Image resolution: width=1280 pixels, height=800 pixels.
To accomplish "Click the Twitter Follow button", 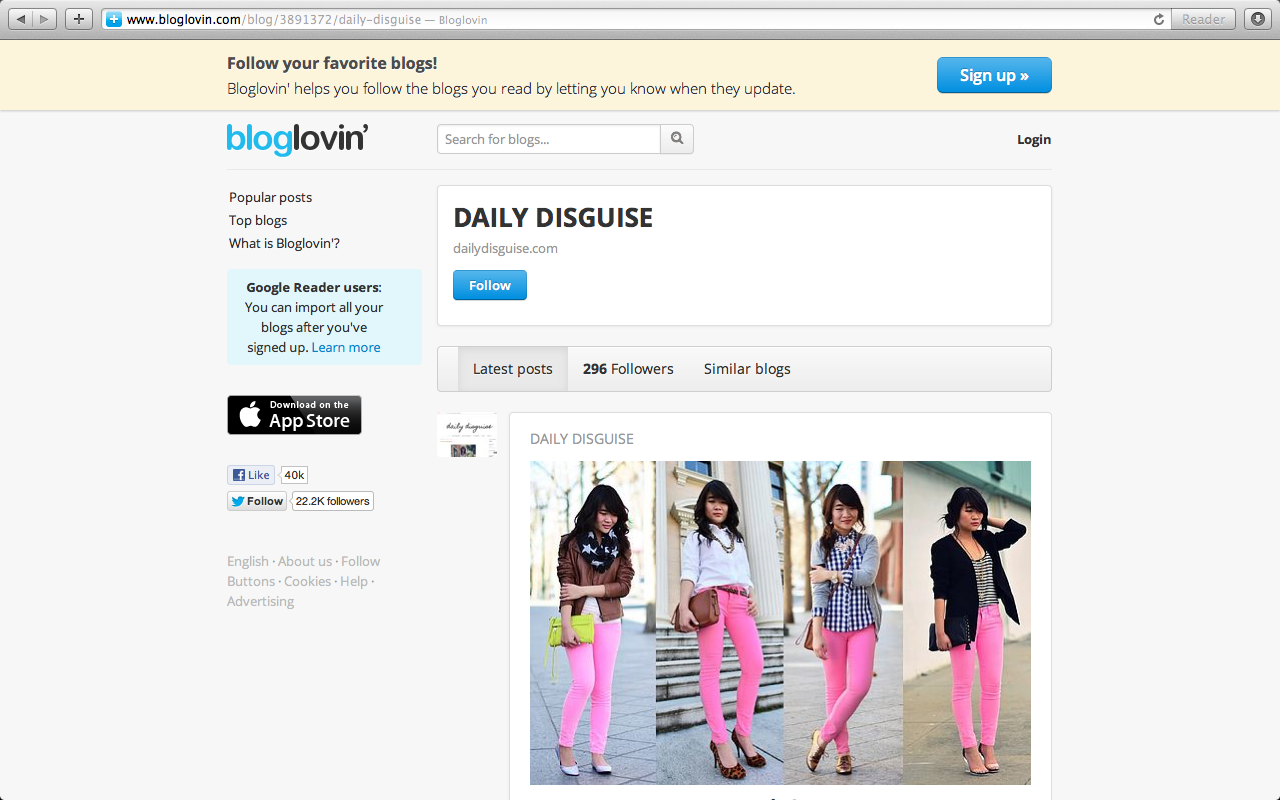I will pos(257,501).
